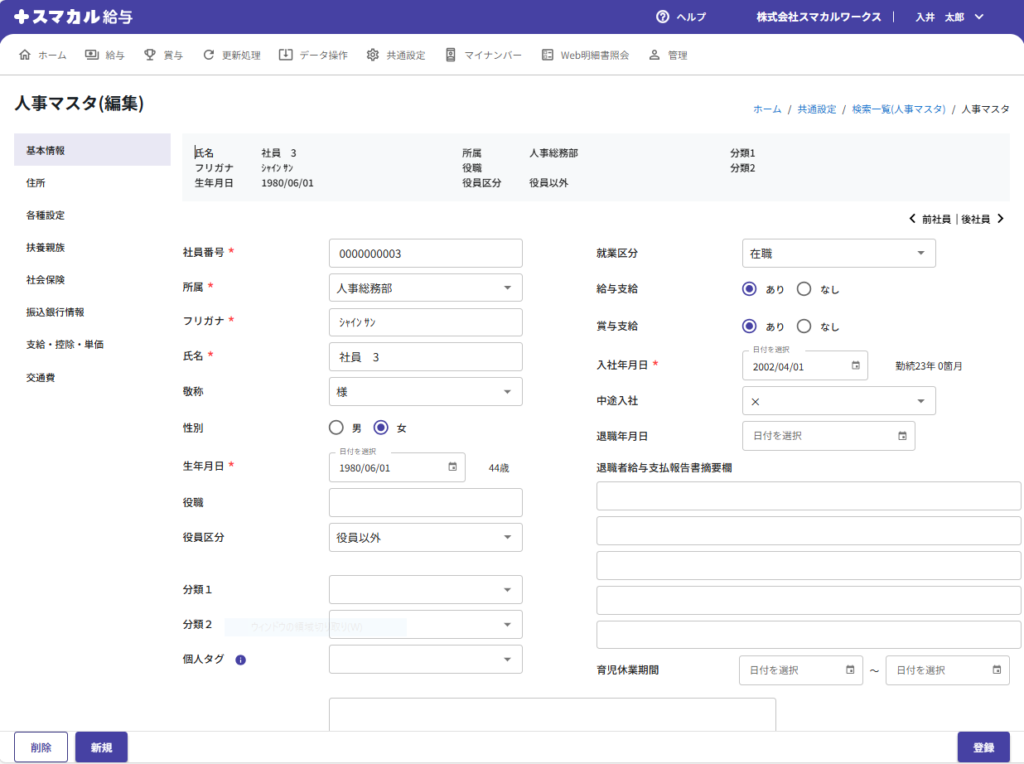
Task: Click the help question mark icon
Action: (662, 17)
